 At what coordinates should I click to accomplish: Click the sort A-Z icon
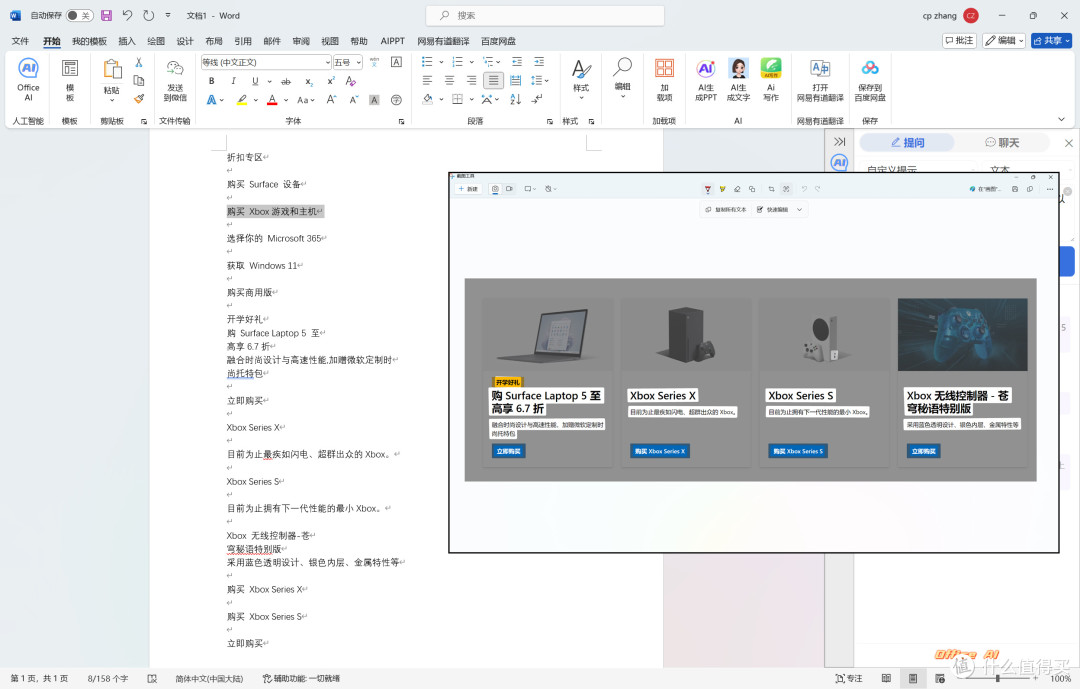click(x=515, y=99)
